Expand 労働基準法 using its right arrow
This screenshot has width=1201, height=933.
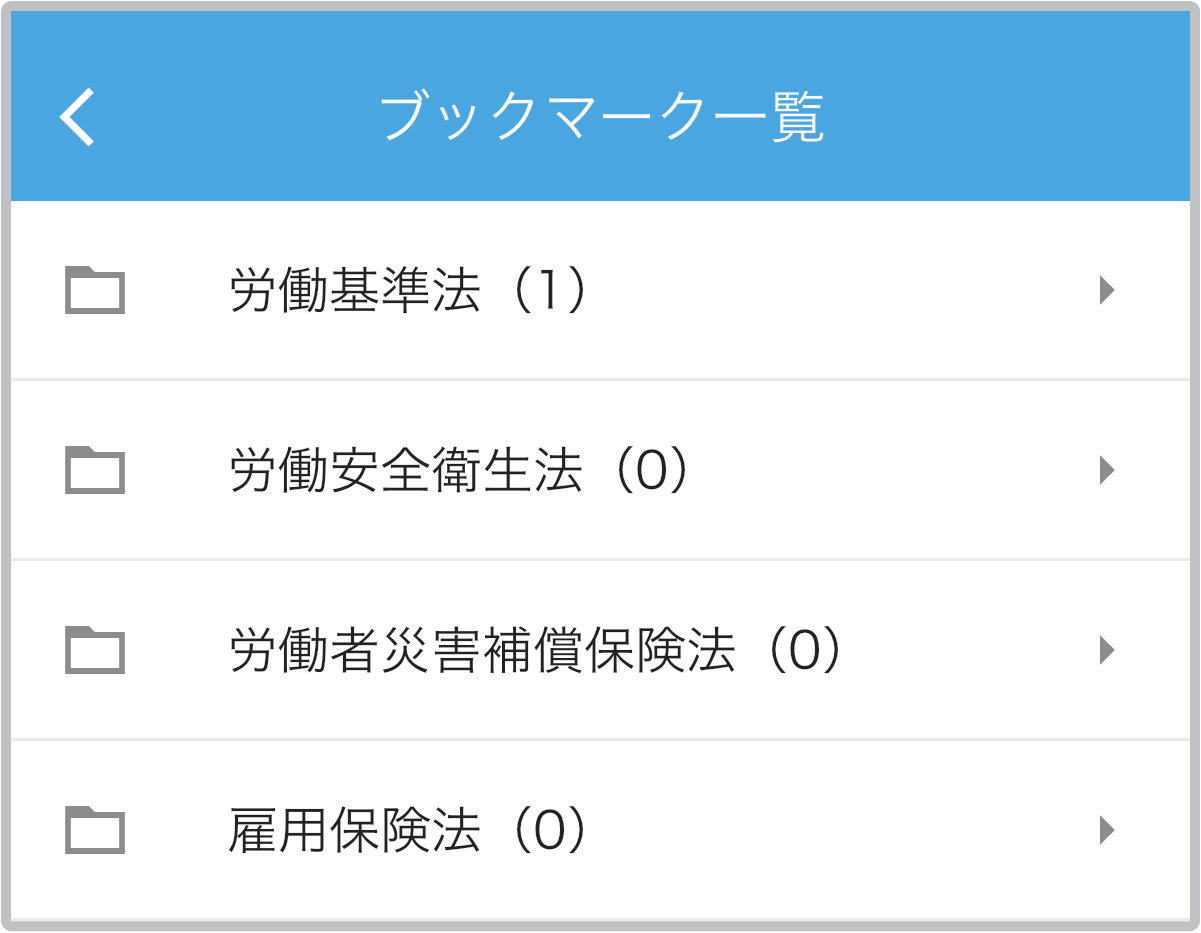1106,291
